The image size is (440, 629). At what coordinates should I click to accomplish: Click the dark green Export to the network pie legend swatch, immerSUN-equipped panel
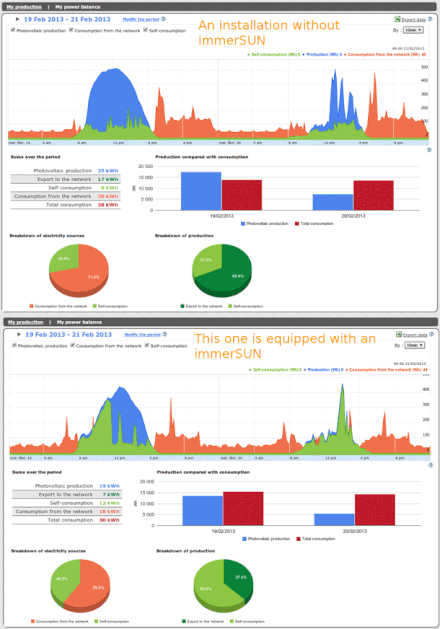tap(184, 621)
